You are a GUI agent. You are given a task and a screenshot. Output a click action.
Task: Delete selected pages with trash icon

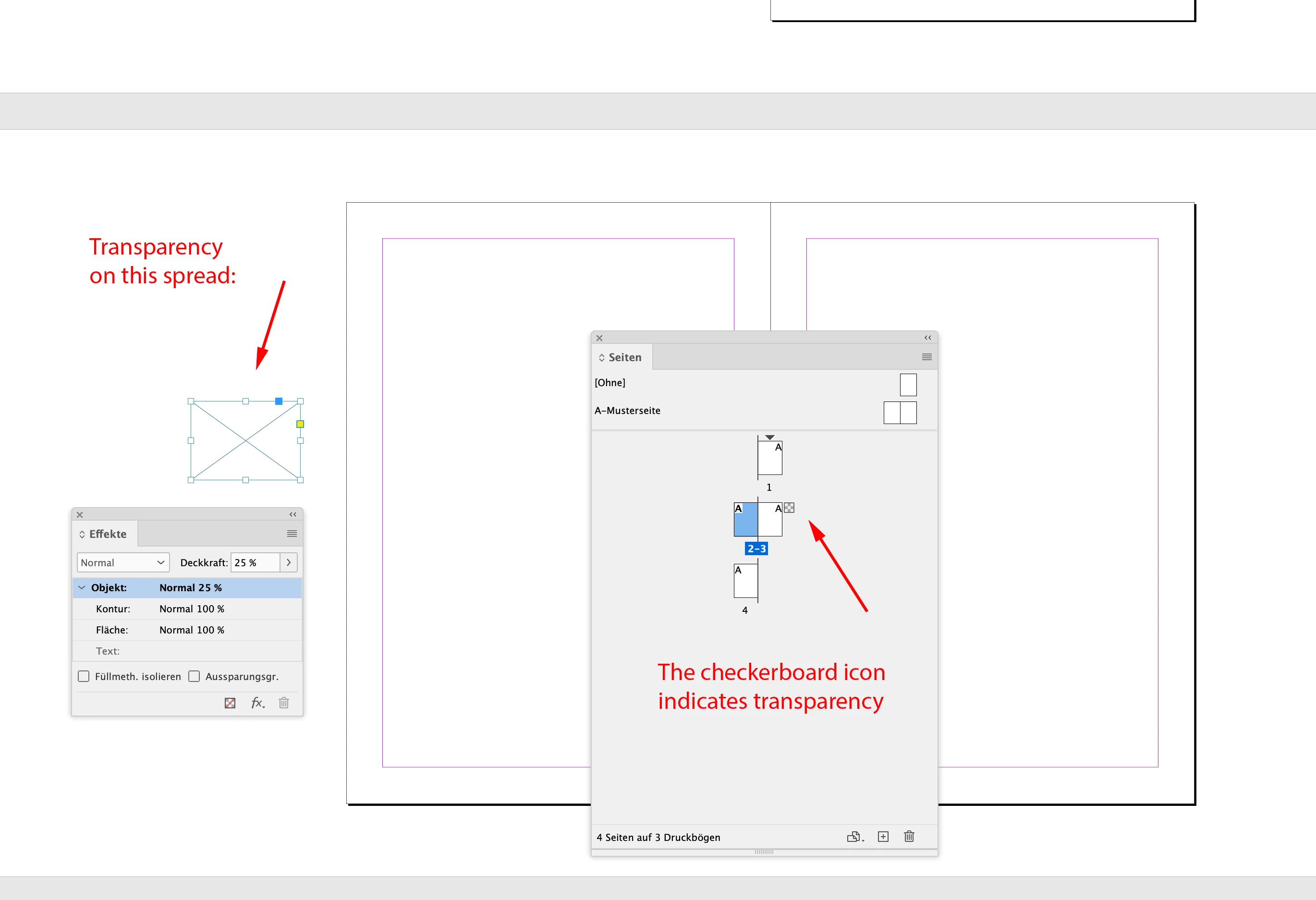909,837
